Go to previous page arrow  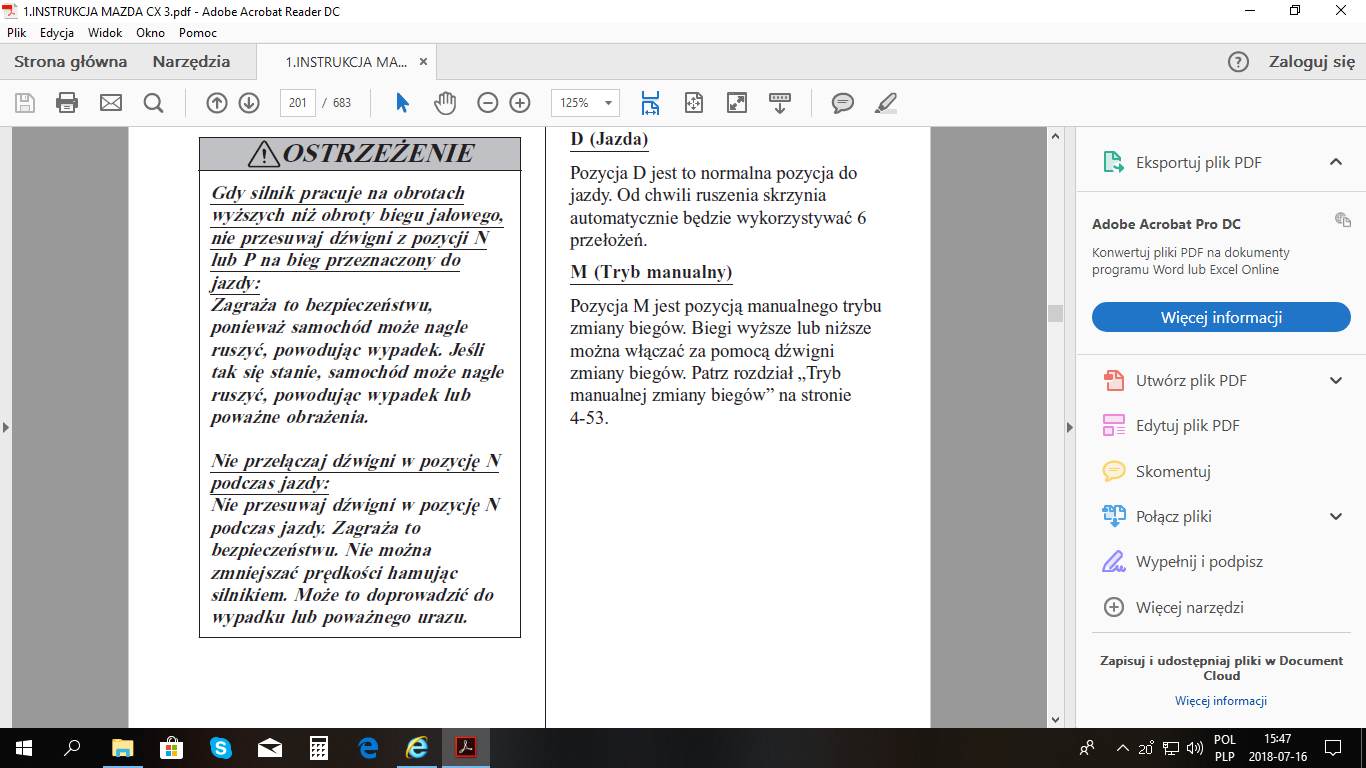(217, 103)
